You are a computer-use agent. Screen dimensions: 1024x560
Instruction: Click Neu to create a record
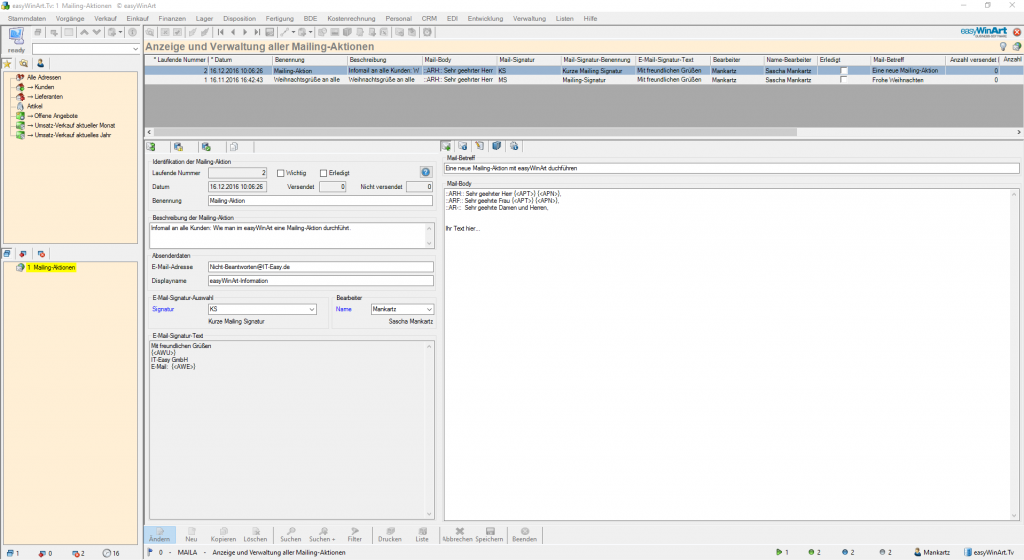[190, 533]
